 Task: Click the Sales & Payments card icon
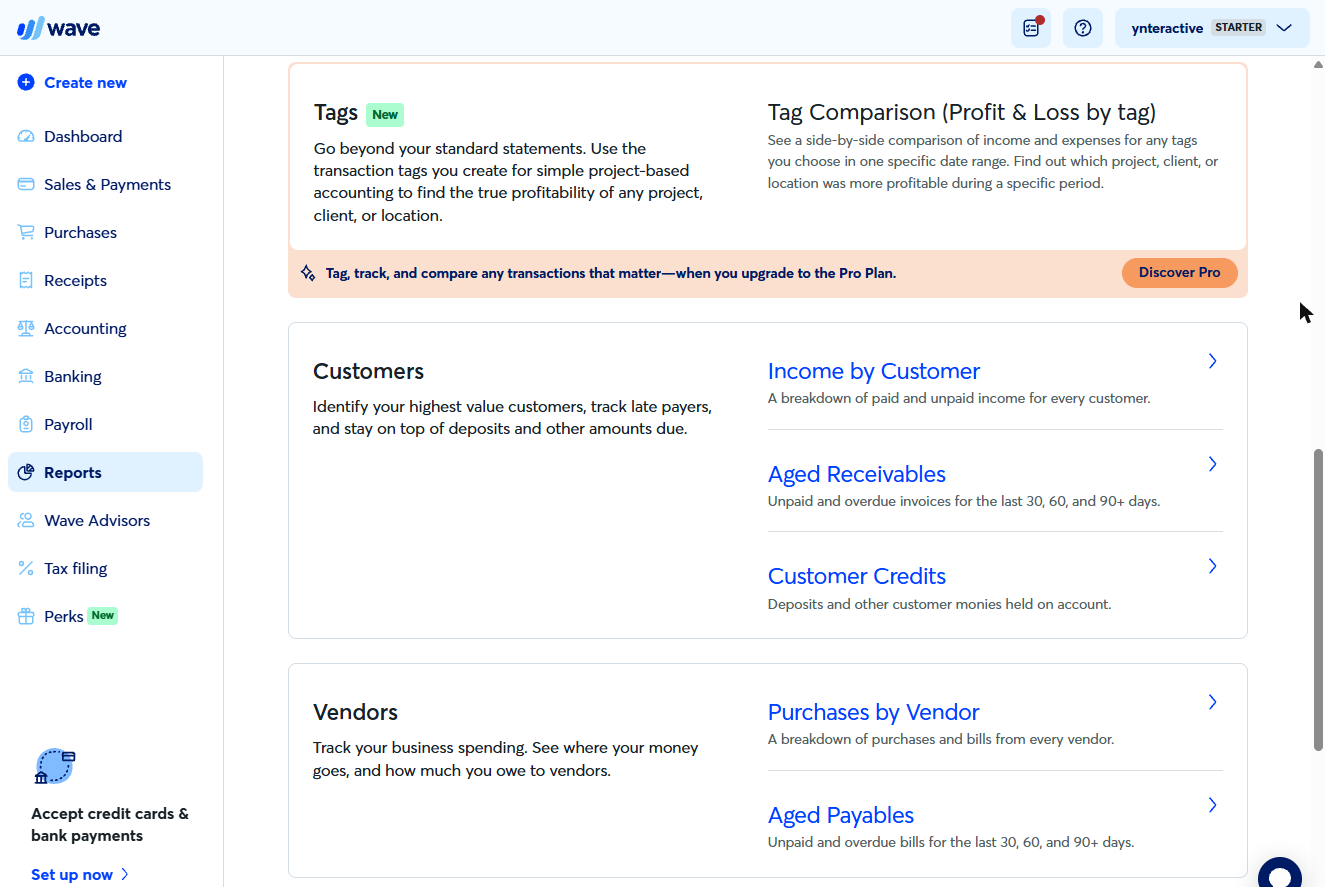pyautogui.click(x=26, y=185)
